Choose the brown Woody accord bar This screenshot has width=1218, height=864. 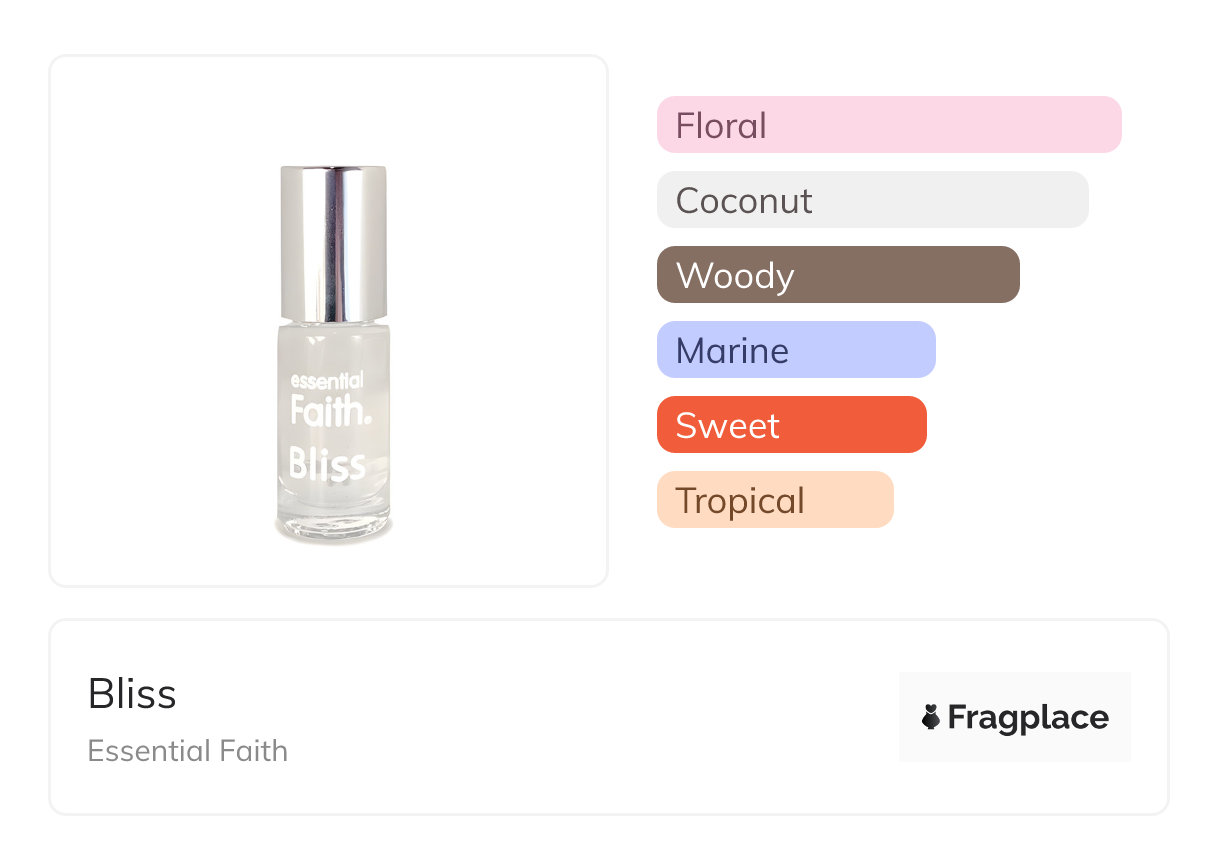click(837, 275)
